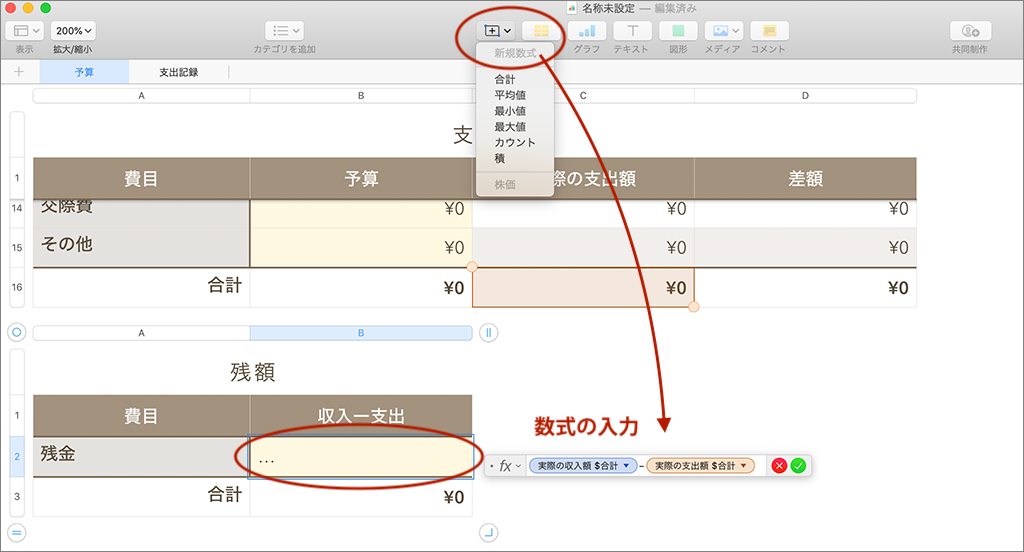This screenshot has height=552, width=1024.
Task: Click the 合計 label cell in row 16
Action: click(141, 287)
